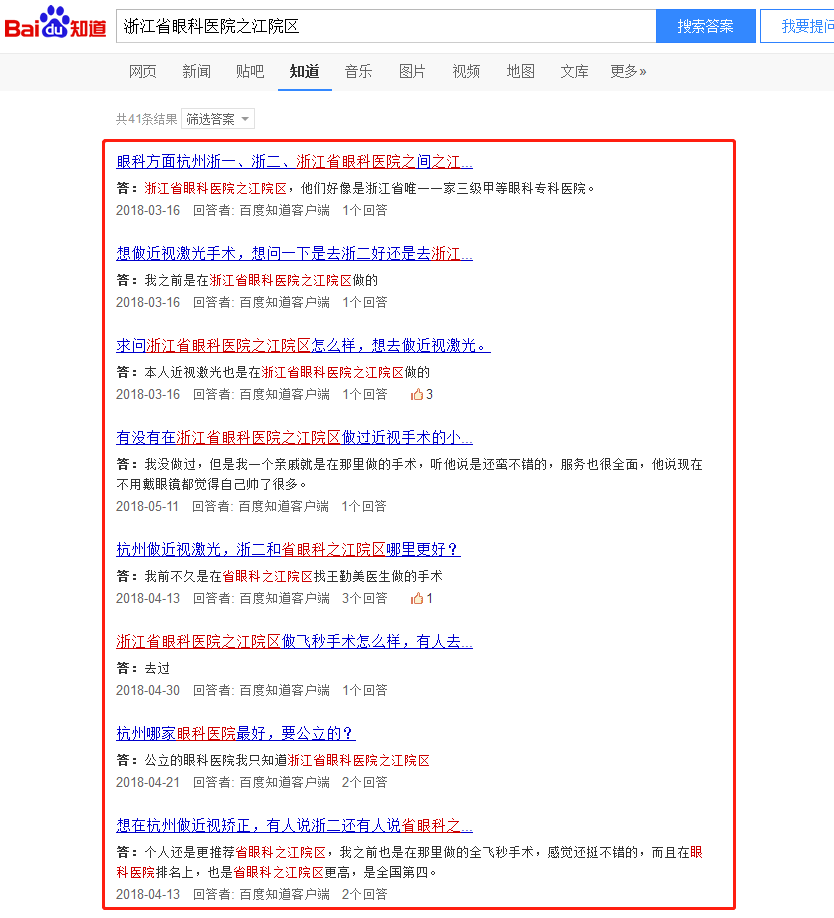Viewport: 834px width, 918px height.
Task: Click the 我要提问 button
Action: pos(797,26)
